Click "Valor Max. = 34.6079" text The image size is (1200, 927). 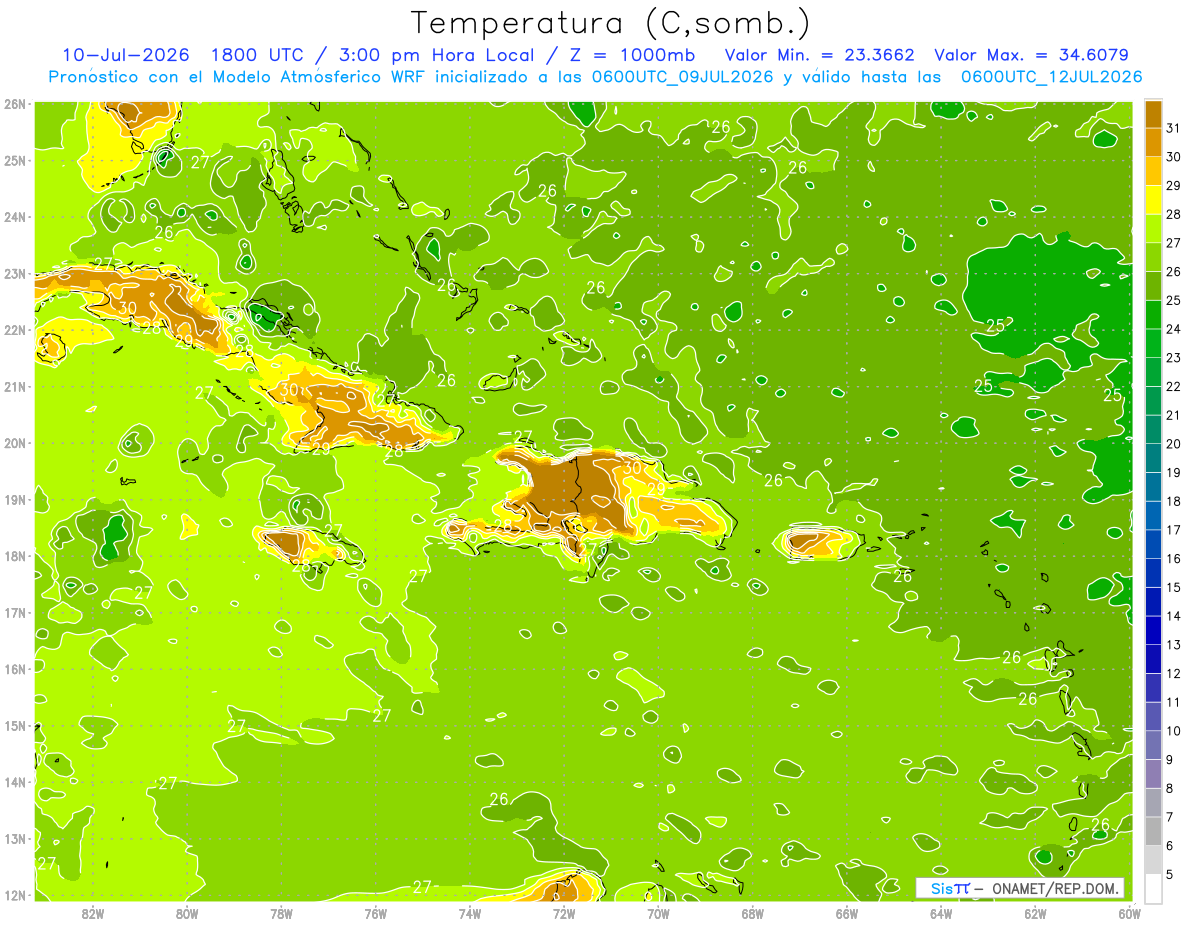click(x=1031, y=54)
